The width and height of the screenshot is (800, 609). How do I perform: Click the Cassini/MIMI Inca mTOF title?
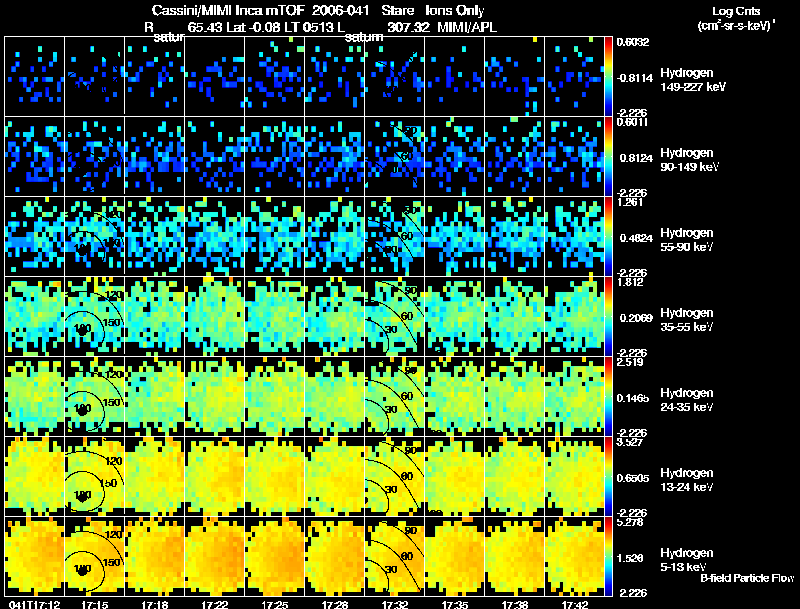(x=232, y=10)
